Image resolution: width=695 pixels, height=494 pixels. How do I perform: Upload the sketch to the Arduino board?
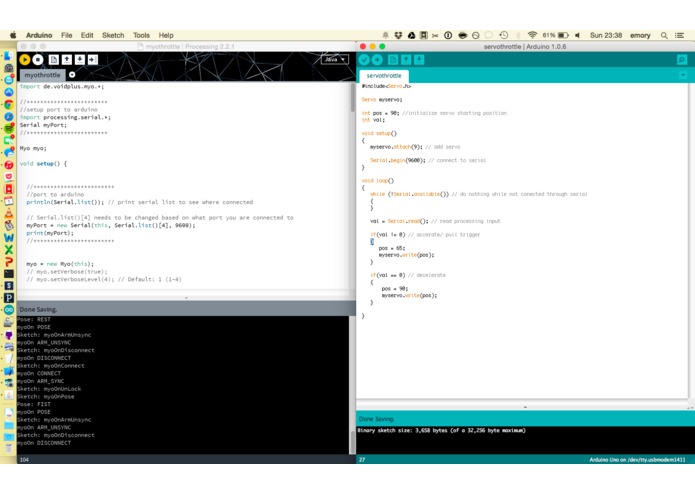tap(377, 60)
